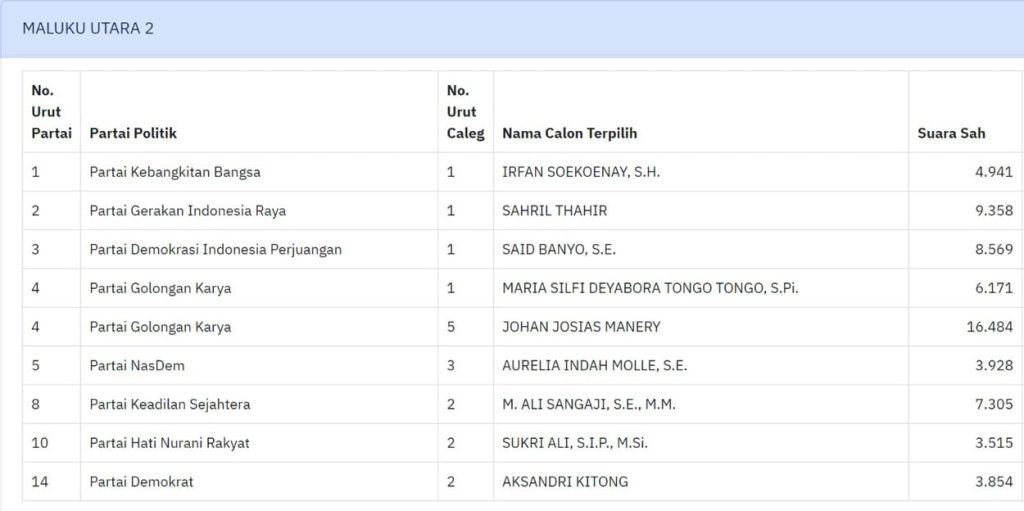Click the No. Urut Caleg column header

tap(465, 112)
